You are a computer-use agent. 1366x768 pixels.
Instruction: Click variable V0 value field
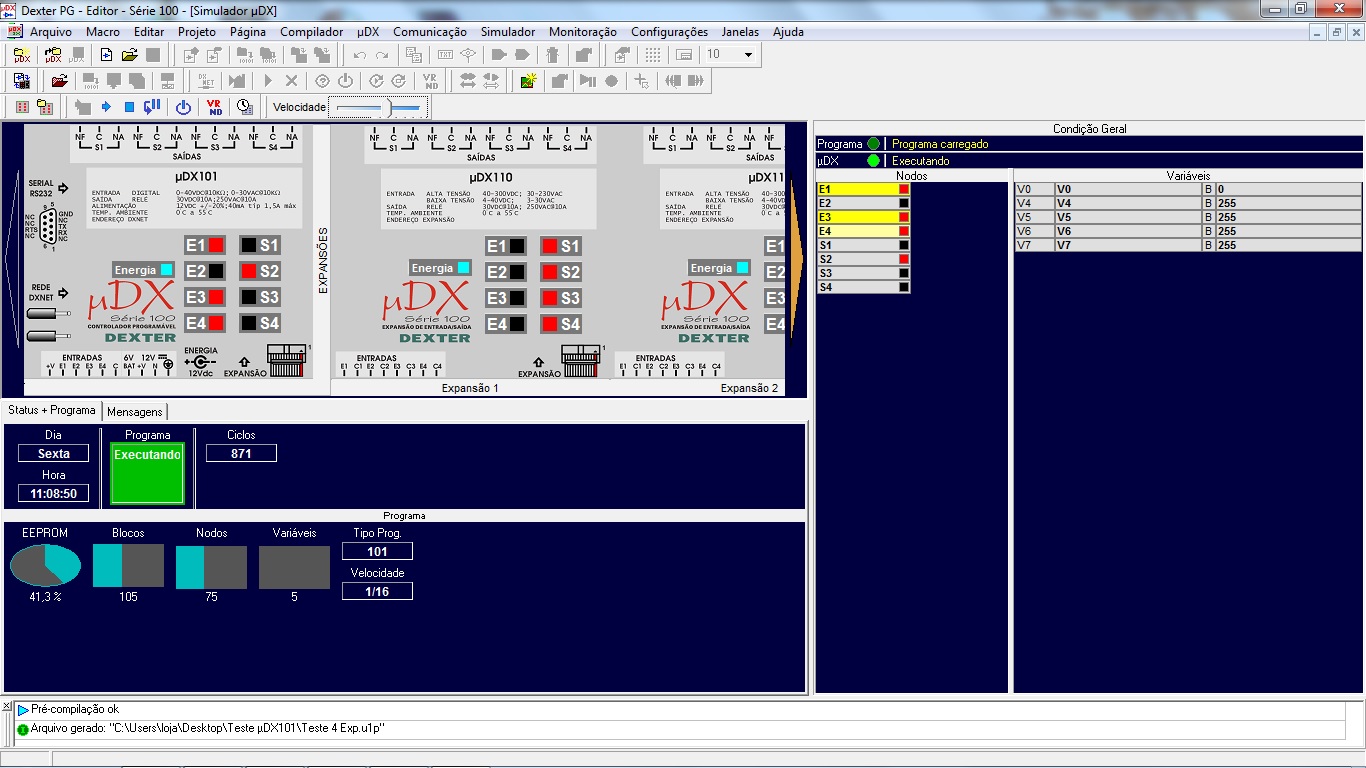pyautogui.click(x=1288, y=189)
